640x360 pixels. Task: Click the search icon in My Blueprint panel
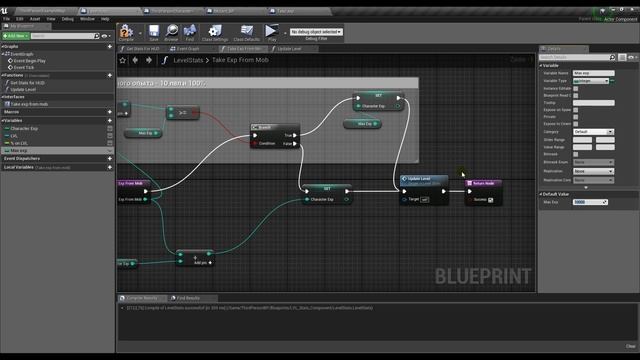point(97,36)
